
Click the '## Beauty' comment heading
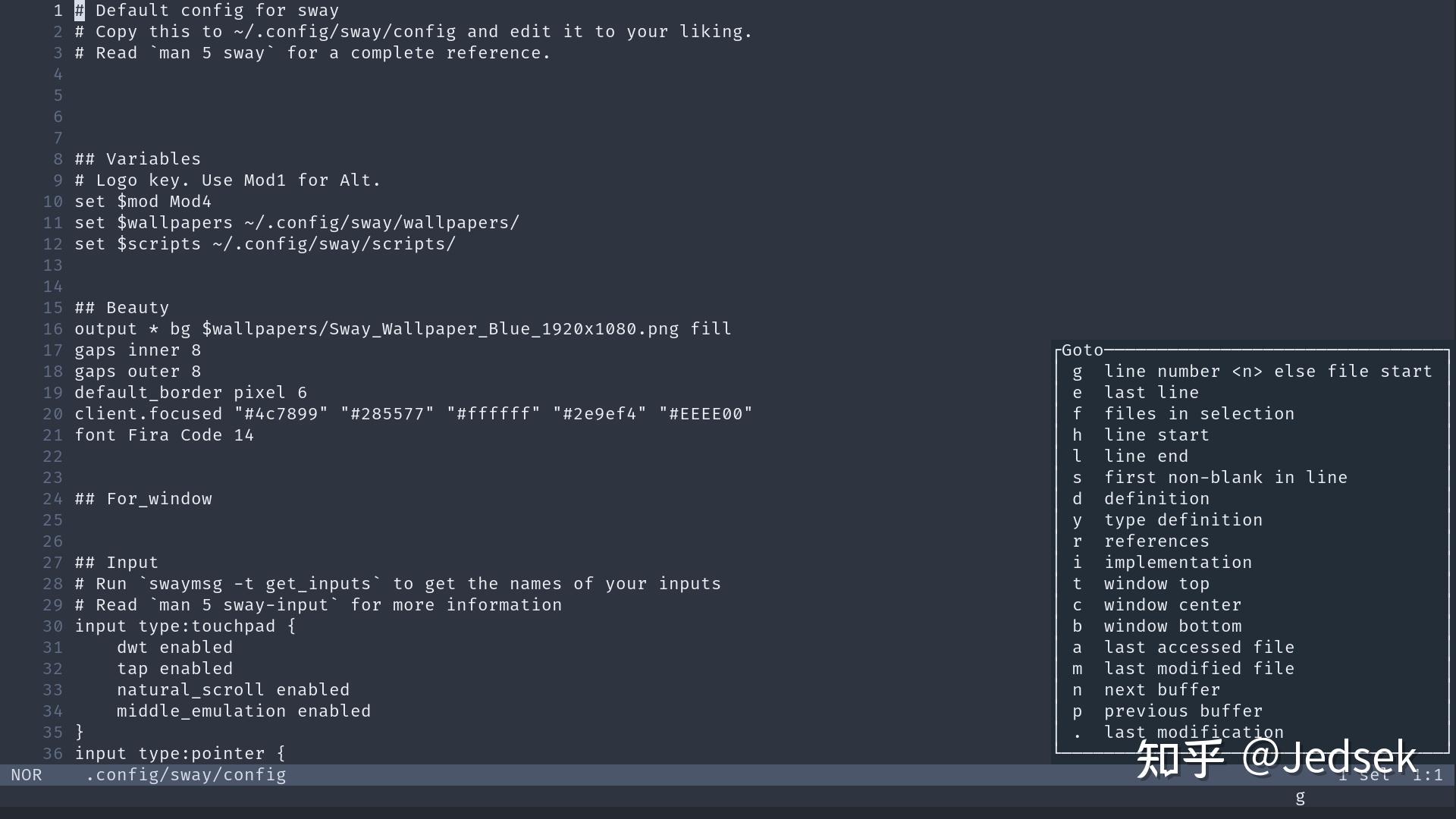tap(121, 308)
